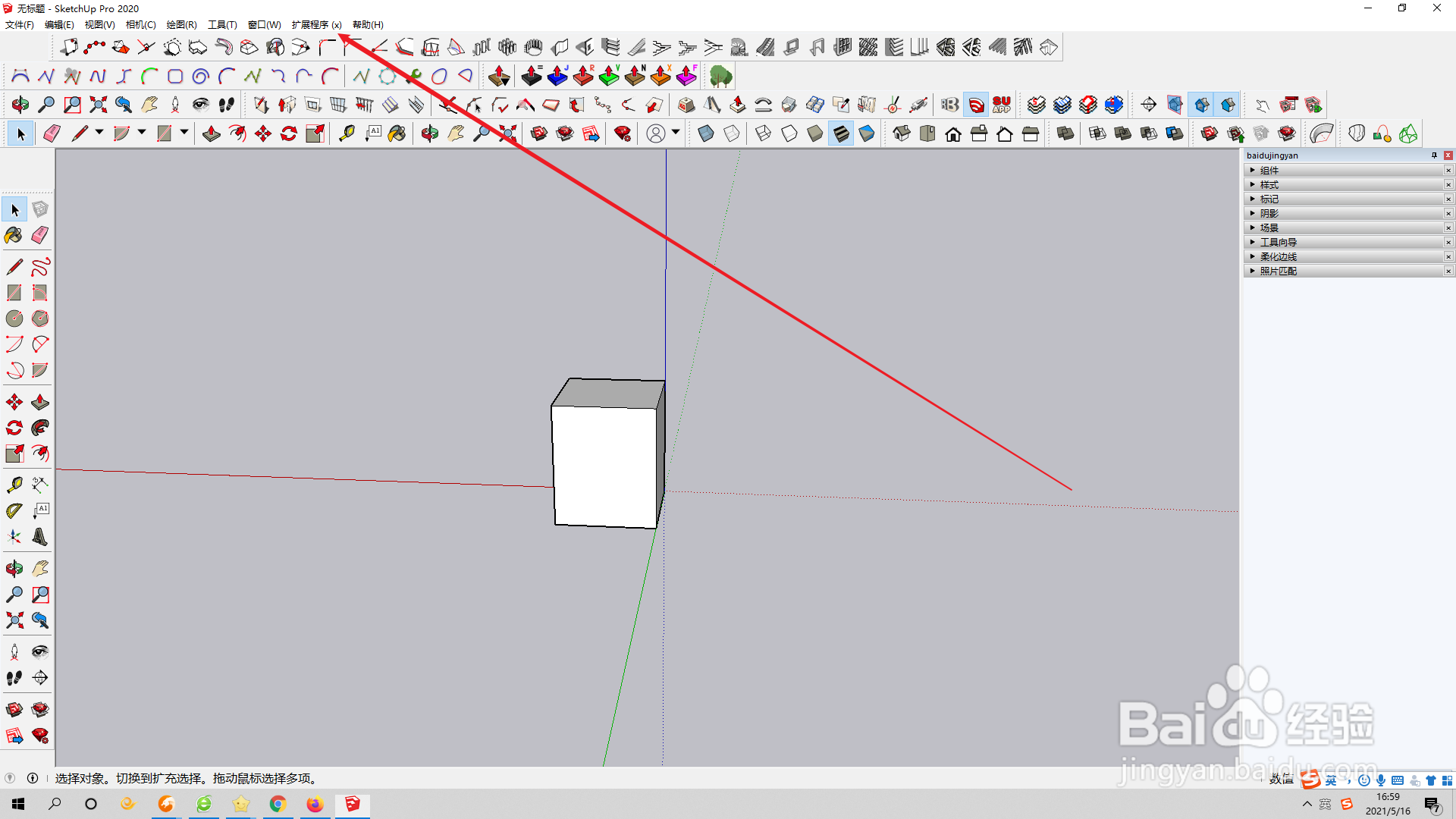Image resolution: width=1456 pixels, height=819 pixels.
Task: Select the Push/Pull tool in top toolbar
Action: (212, 134)
